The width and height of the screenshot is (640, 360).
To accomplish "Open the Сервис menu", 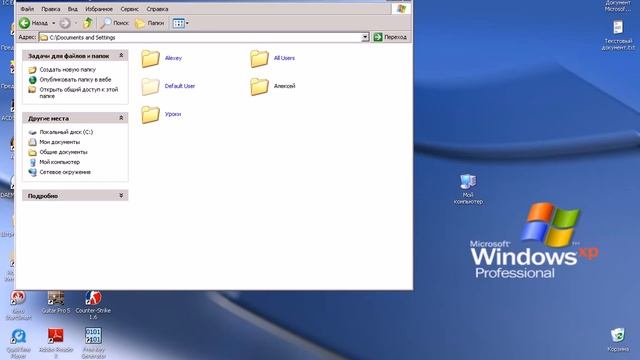I will pyautogui.click(x=129, y=9).
